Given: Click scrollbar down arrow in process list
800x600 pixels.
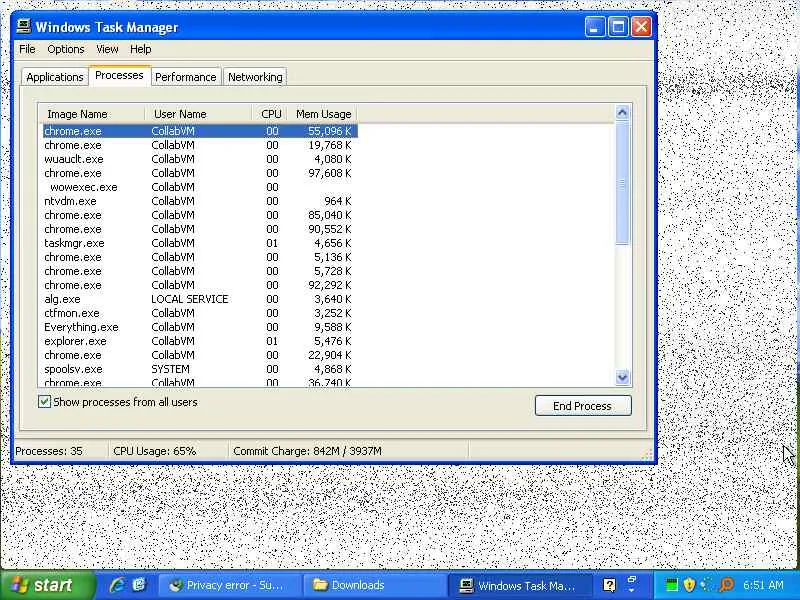Looking at the screenshot, I should tap(622, 377).
